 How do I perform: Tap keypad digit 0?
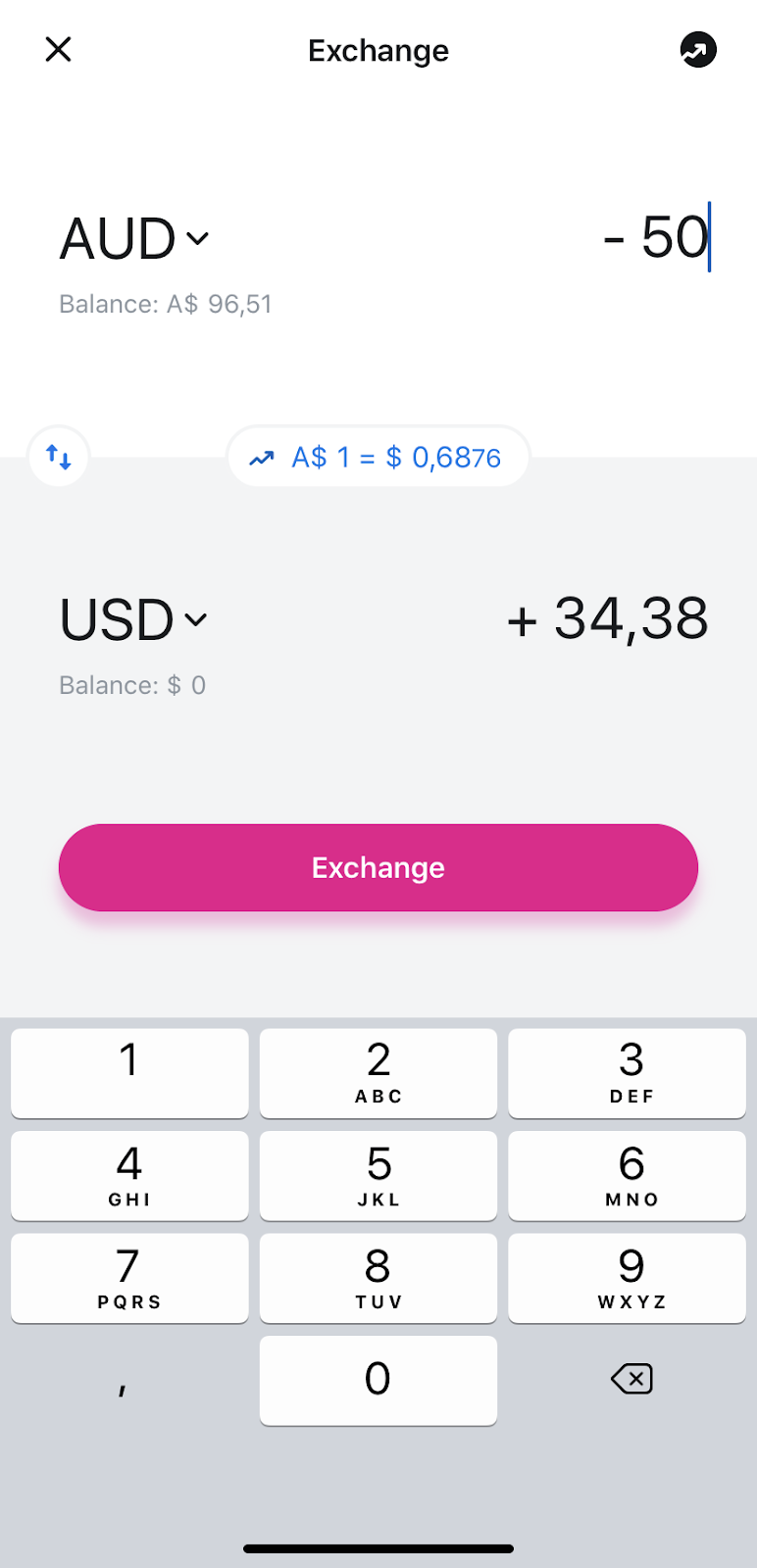(x=378, y=1381)
